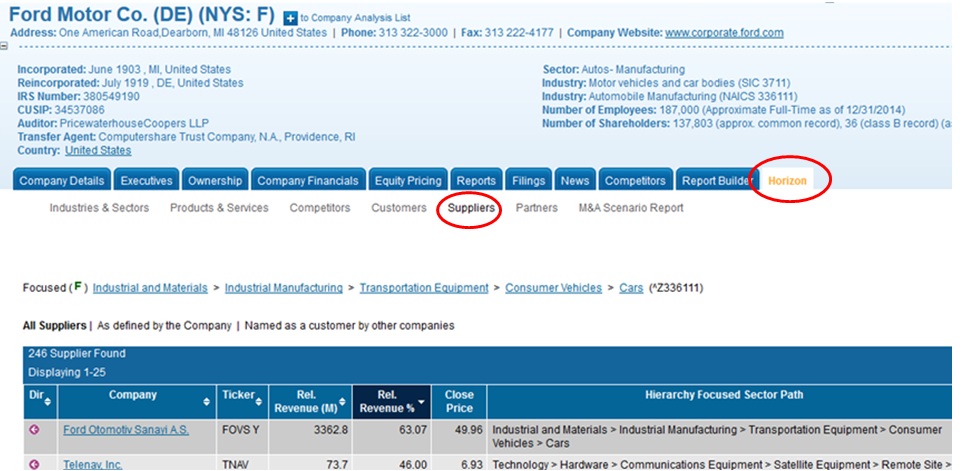Open the Reports tab
This screenshot has width=967, height=471.
click(x=476, y=181)
